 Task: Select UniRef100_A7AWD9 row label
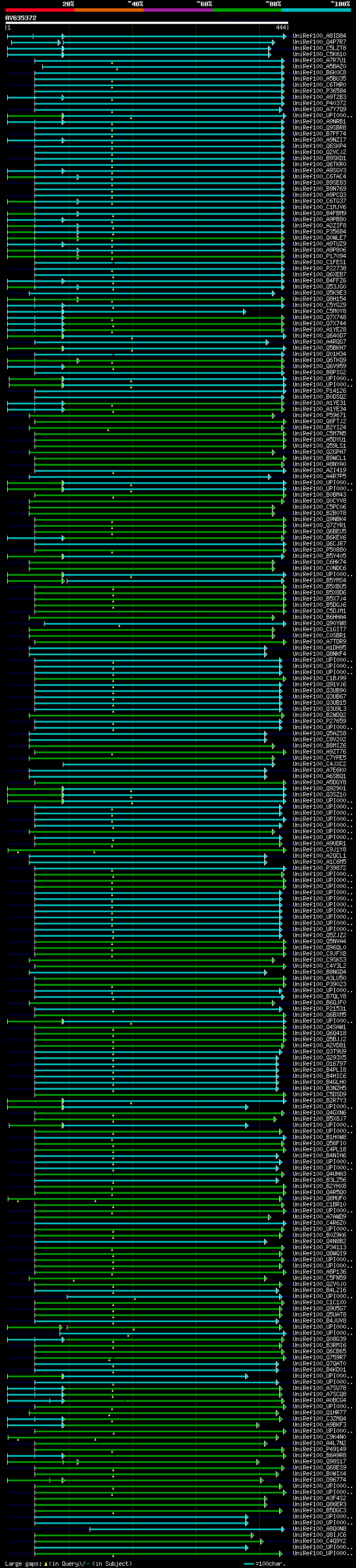tap(319, 1218)
